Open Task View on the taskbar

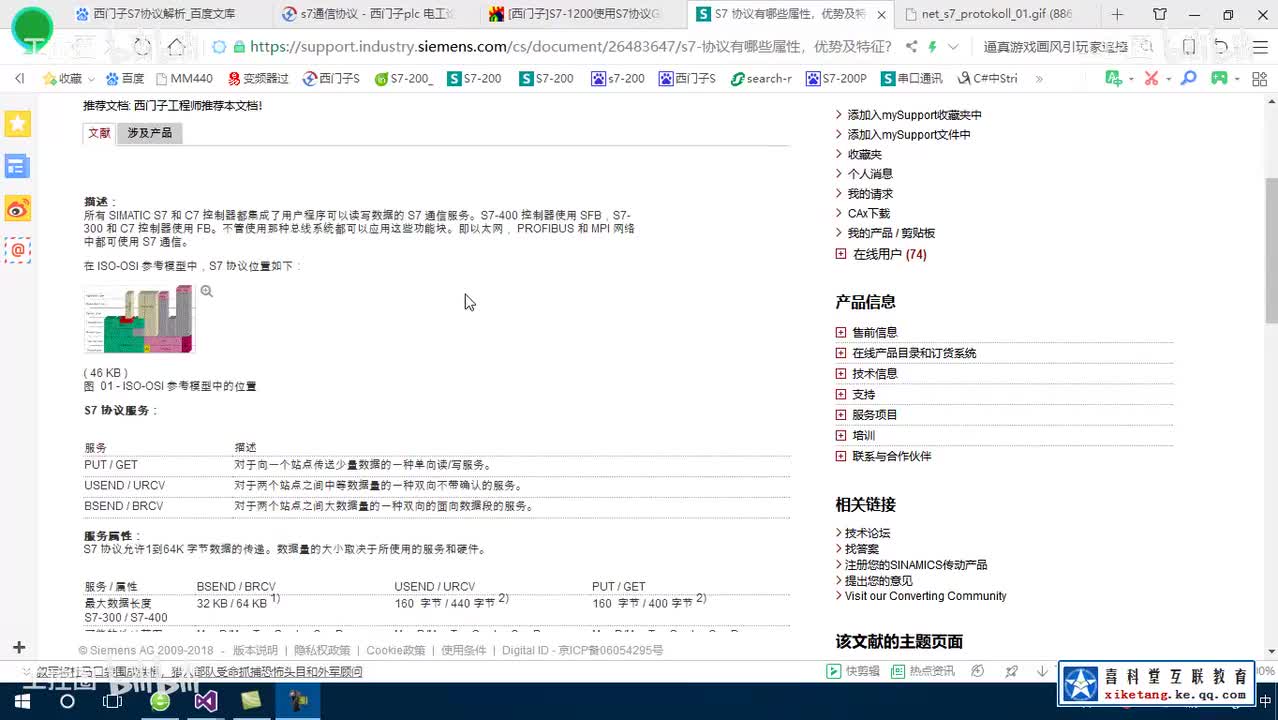[x=113, y=701]
